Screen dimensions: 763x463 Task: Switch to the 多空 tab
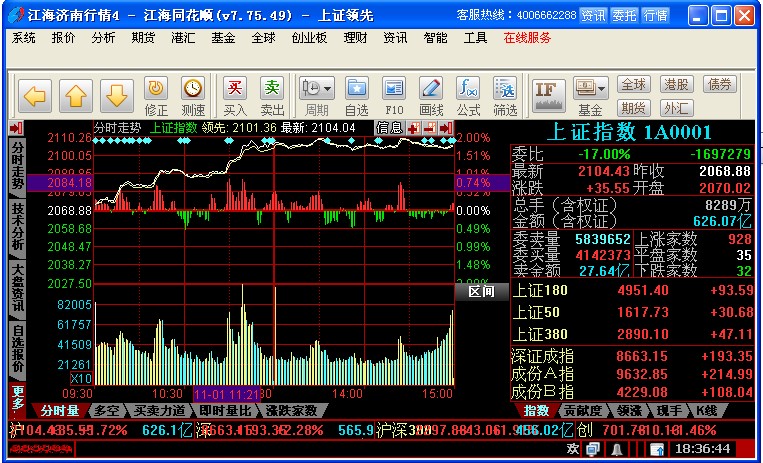107,410
